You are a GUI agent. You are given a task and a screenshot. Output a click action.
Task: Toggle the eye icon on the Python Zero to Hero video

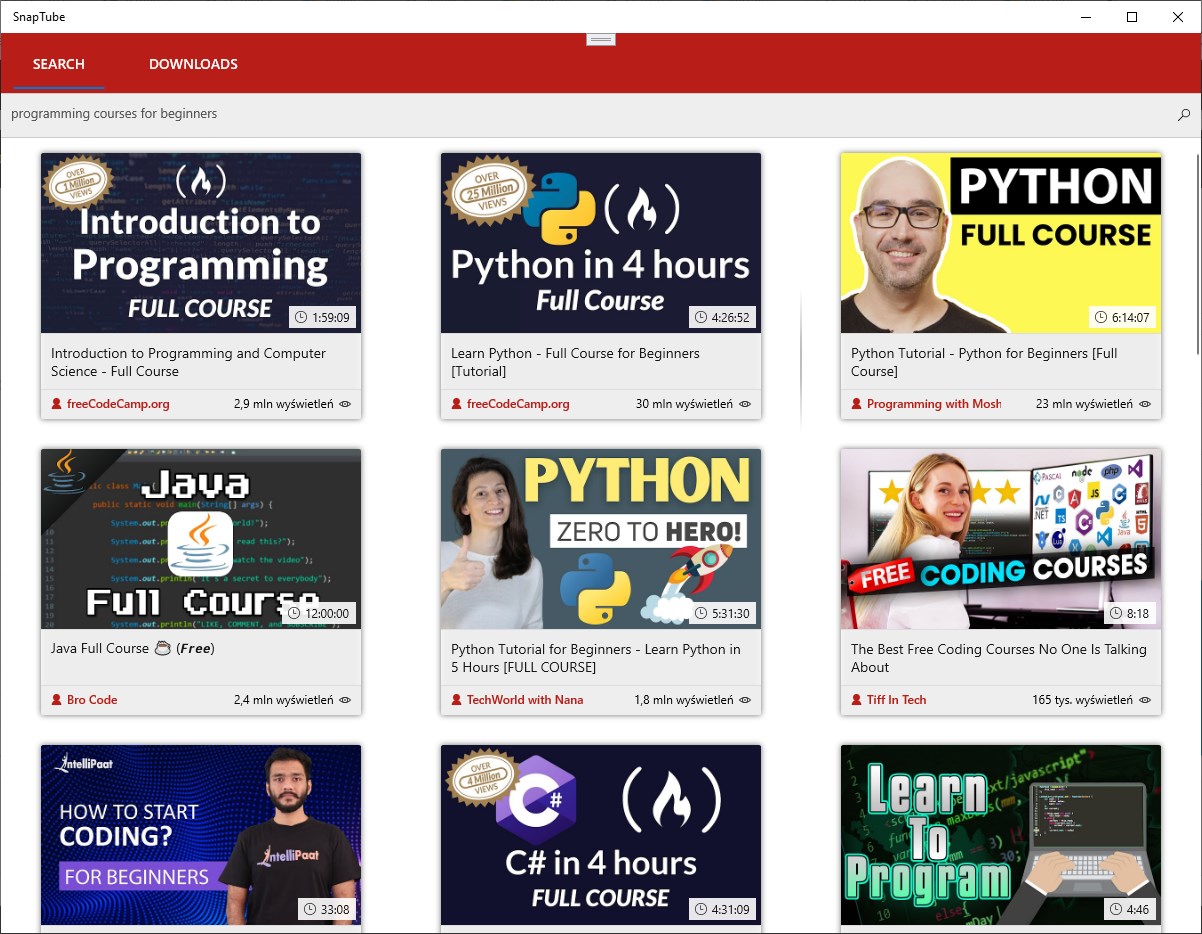(x=745, y=700)
